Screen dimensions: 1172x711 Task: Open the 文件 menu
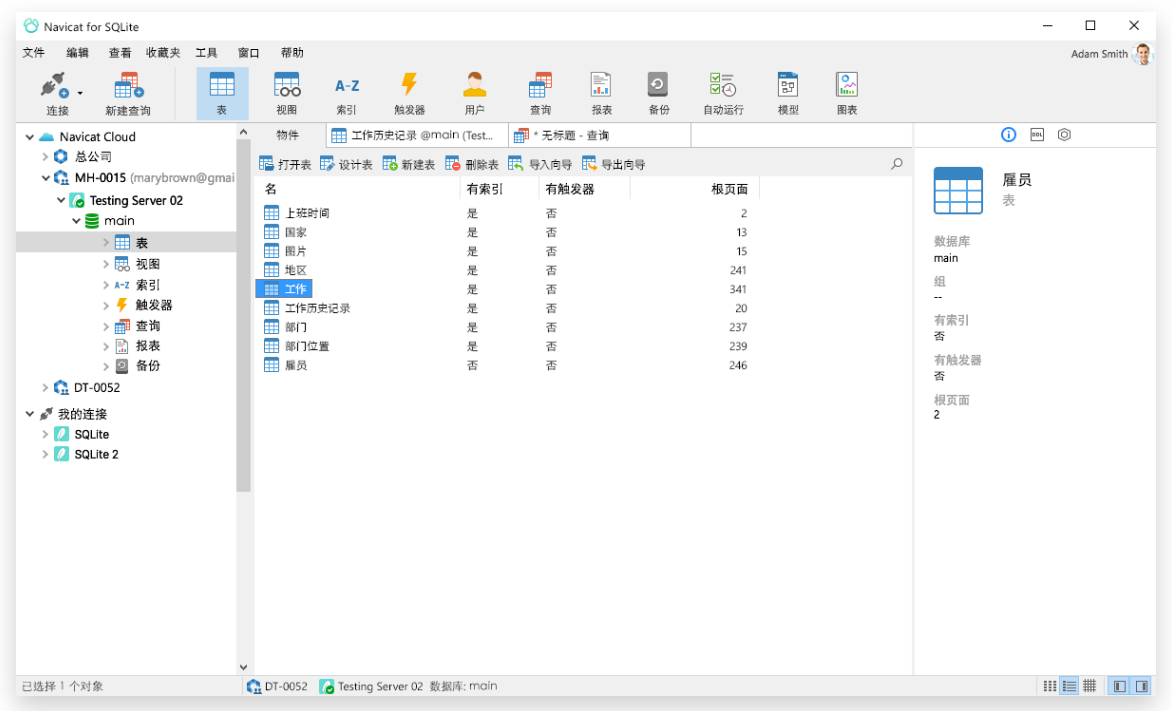34,52
